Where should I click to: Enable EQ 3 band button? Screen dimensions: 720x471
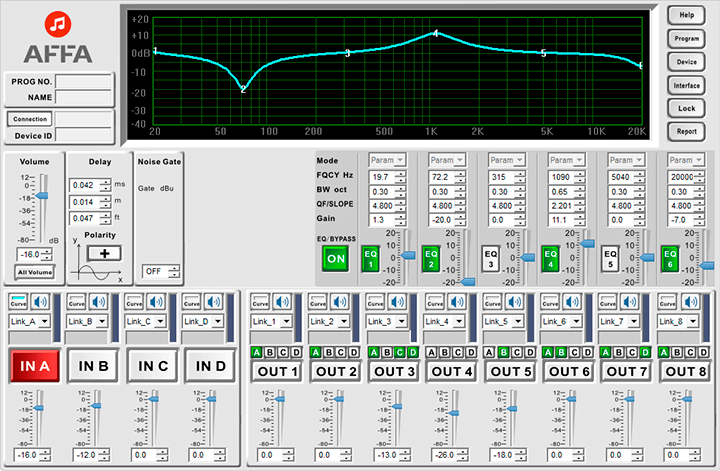(490, 259)
